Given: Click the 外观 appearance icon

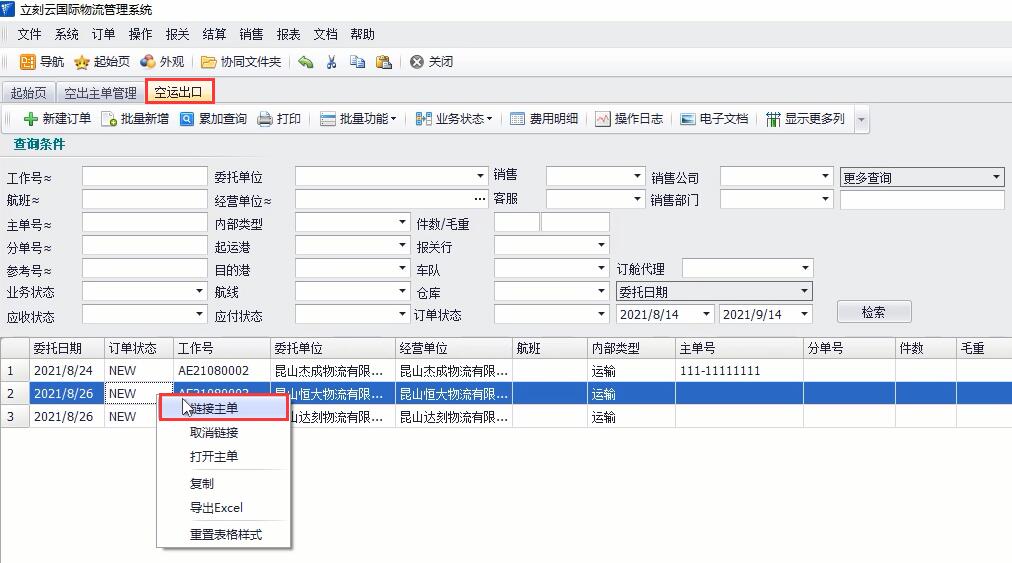Looking at the screenshot, I should tap(148, 62).
